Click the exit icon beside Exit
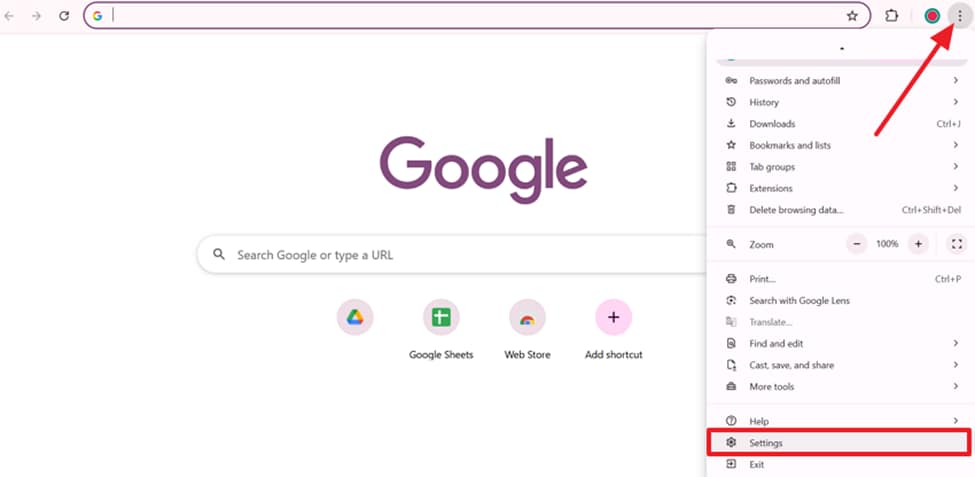 tap(731, 465)
